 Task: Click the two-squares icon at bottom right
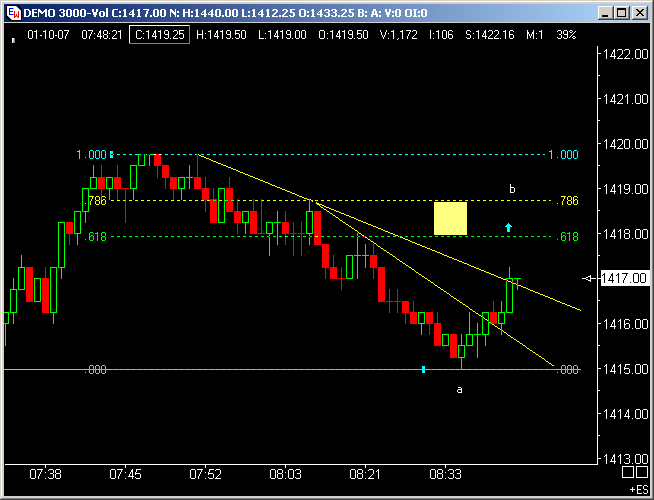(x=634, y=472)
